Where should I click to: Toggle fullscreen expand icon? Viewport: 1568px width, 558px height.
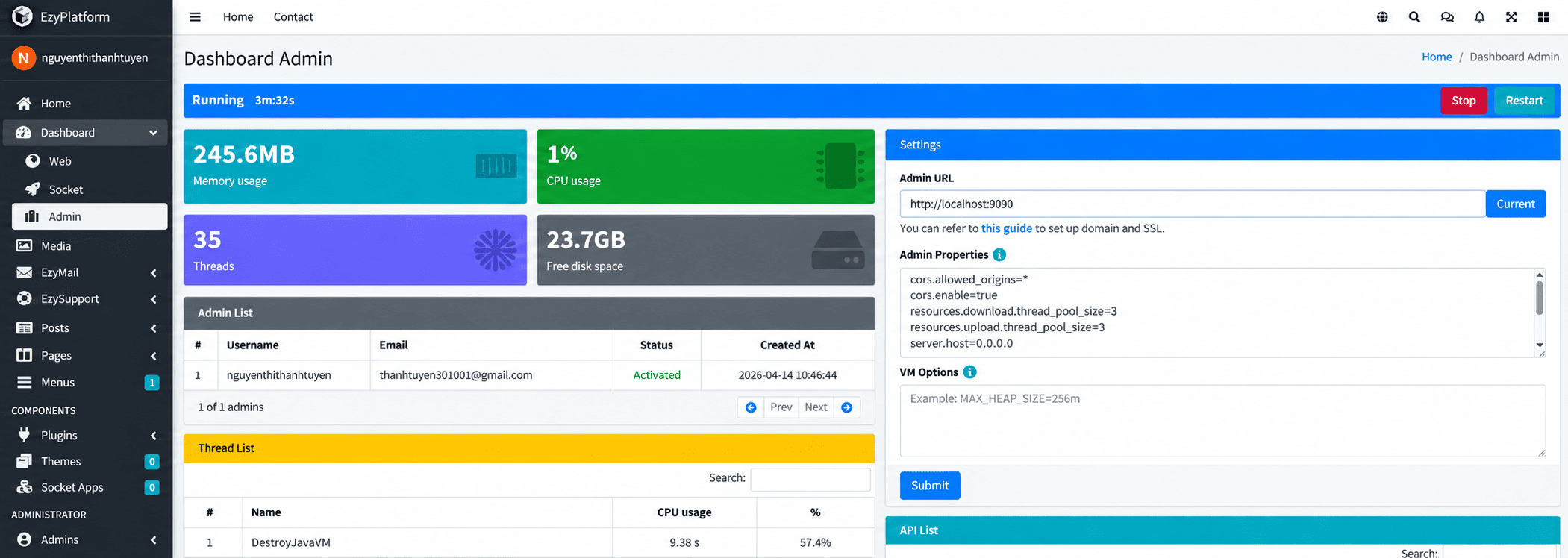(x=1511, y=17)
